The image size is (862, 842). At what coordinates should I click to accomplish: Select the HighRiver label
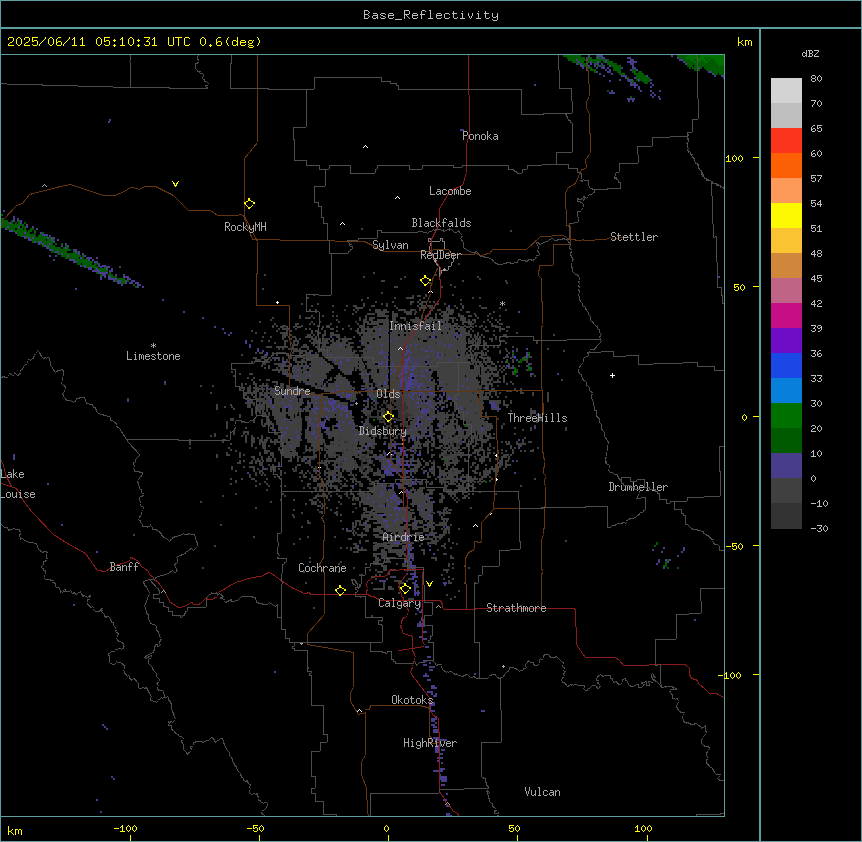(x=430, y=743)
